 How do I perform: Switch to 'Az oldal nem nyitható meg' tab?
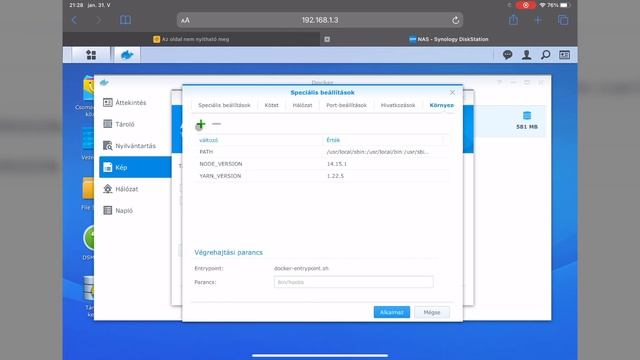[x=191, y=39]
